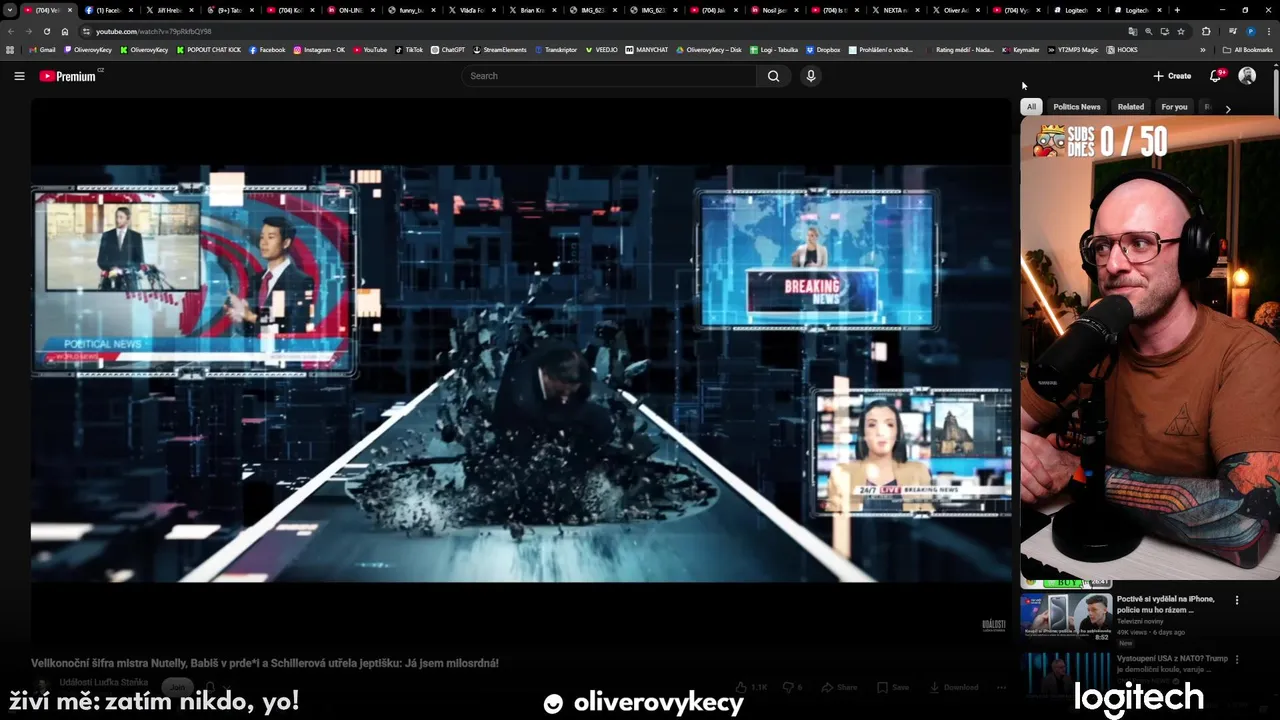Open the YouTube account avatar menu
The width and height of the screenshot is (1280, 720).
[x=1247, y=76]
